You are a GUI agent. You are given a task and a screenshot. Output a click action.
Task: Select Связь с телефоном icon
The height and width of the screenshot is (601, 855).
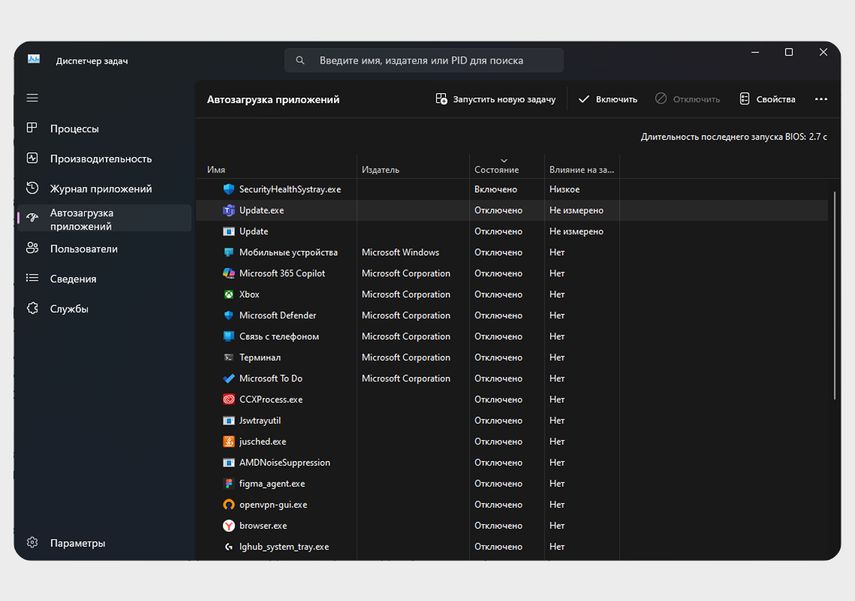coord(228,336)
